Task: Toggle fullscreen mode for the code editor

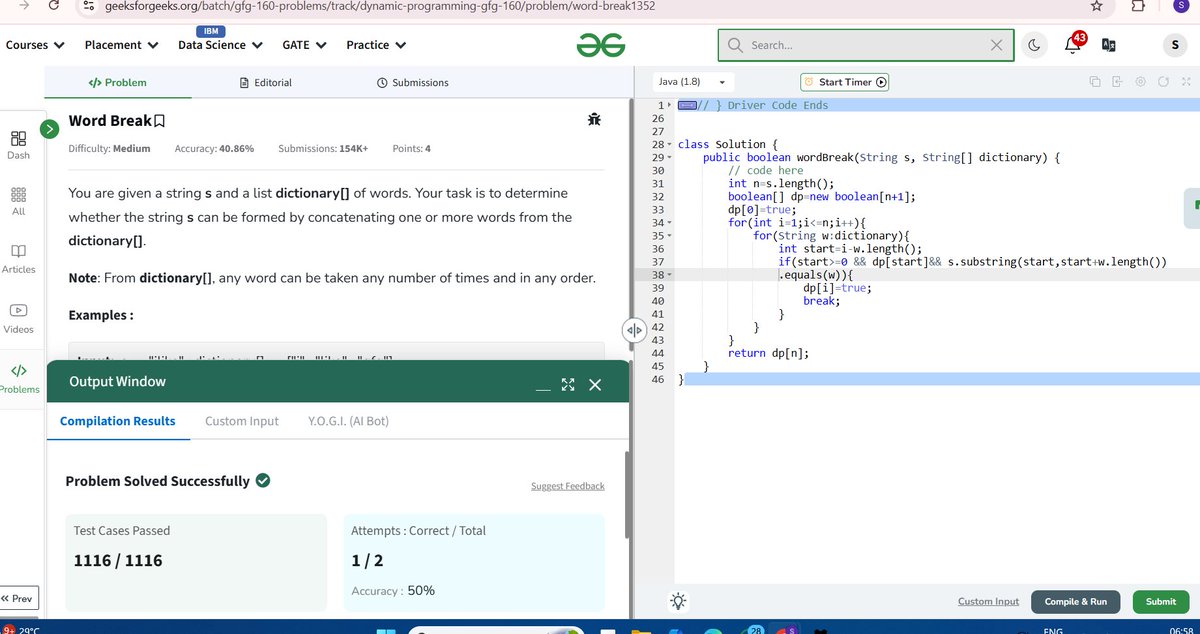Action: pos(1186,82)
